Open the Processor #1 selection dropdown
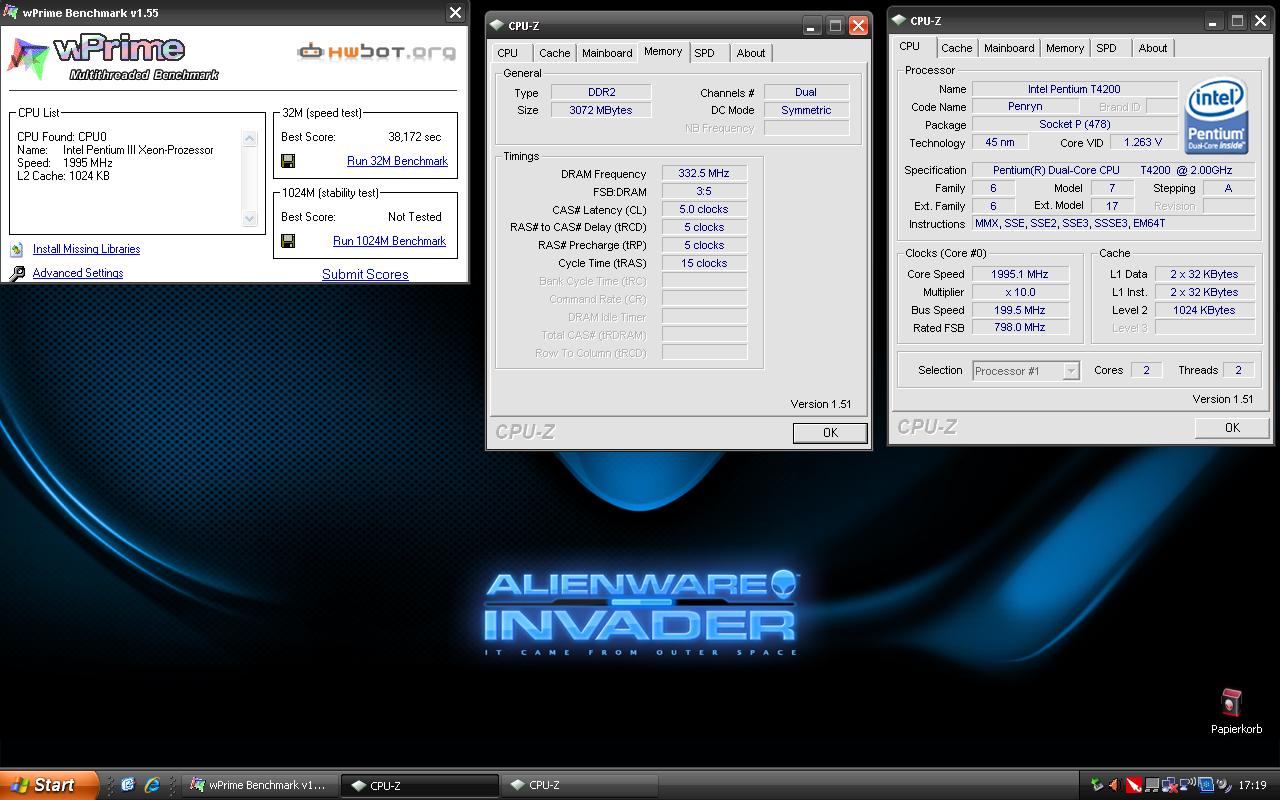Screen dimensions: 1280x800 tap(1071, 370)
